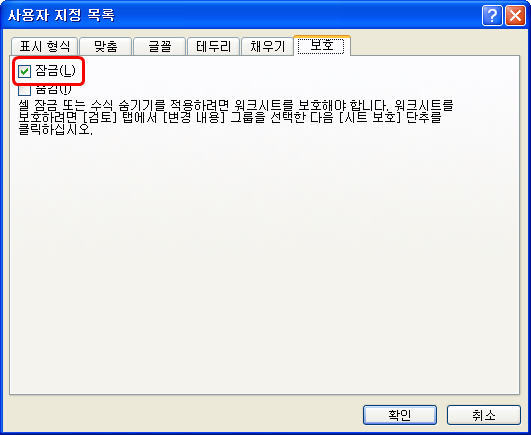Click the empty area of protection panel

pos(264,264)
